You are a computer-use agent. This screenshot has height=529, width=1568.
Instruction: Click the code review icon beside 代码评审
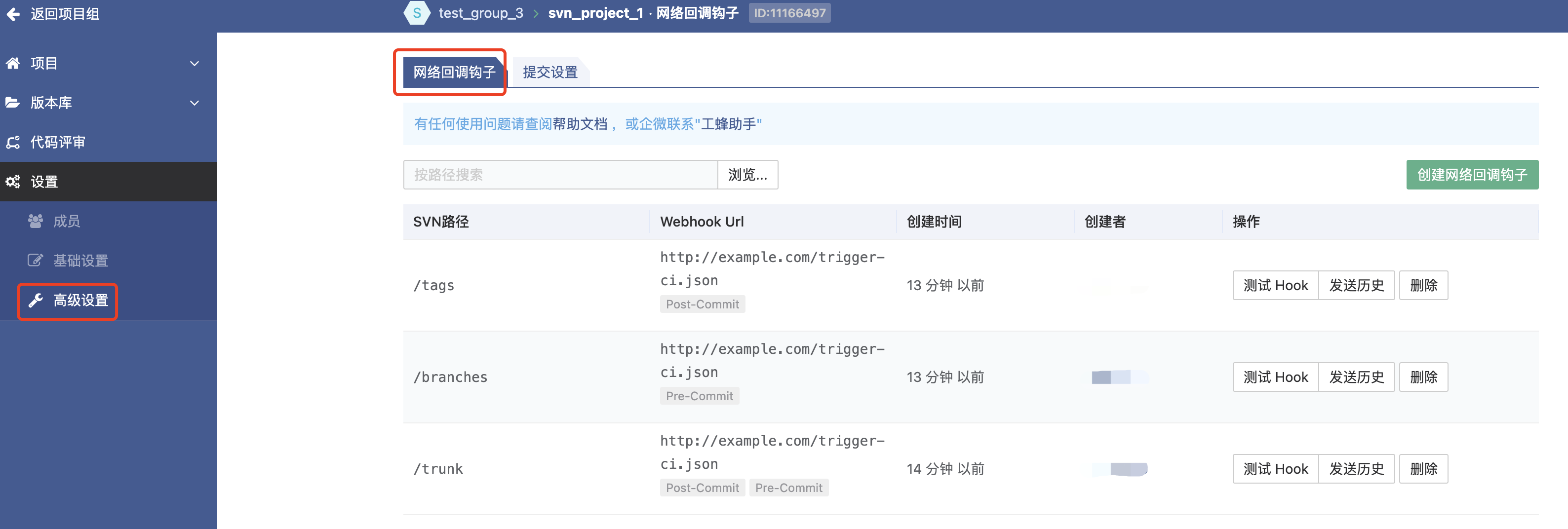coord(13,143)
